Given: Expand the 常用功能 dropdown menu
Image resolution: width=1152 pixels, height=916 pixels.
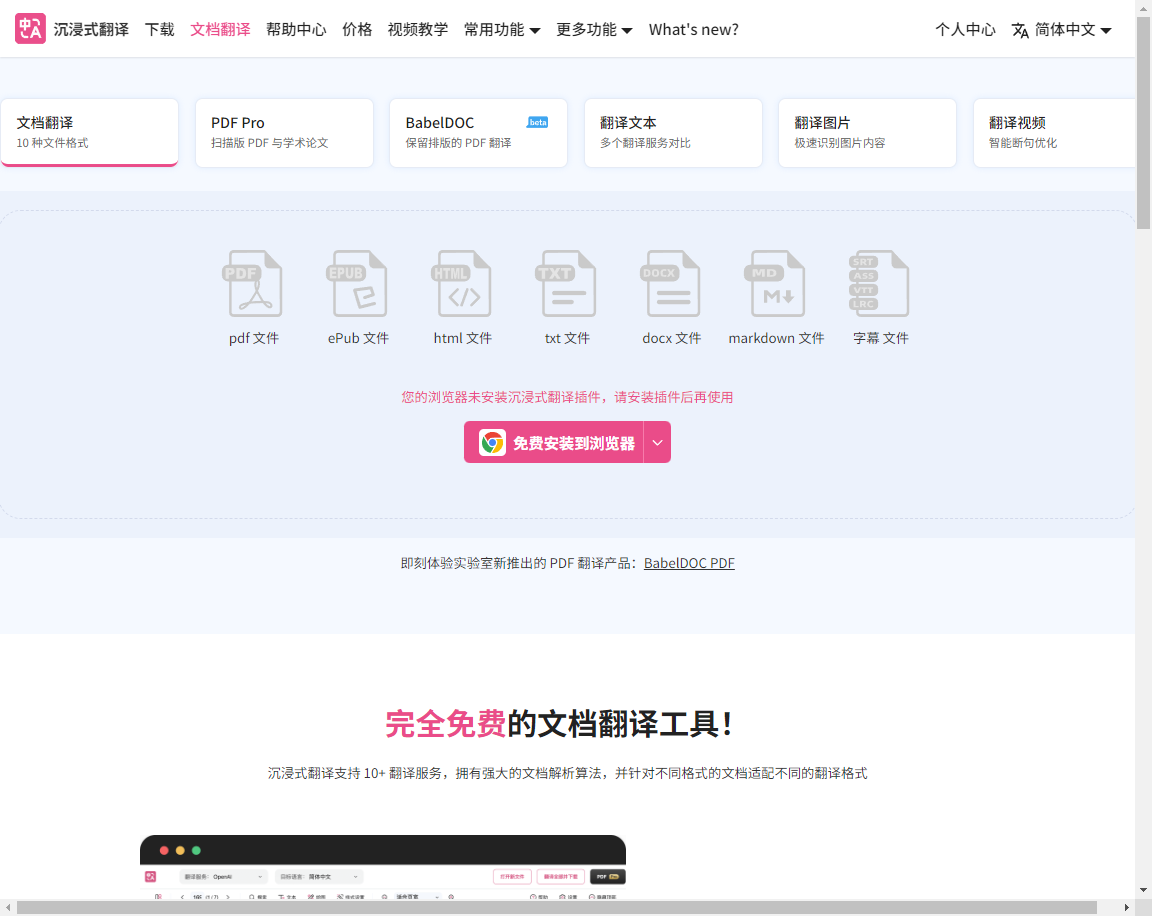Looking at the screenshot, I should point(502,29).
